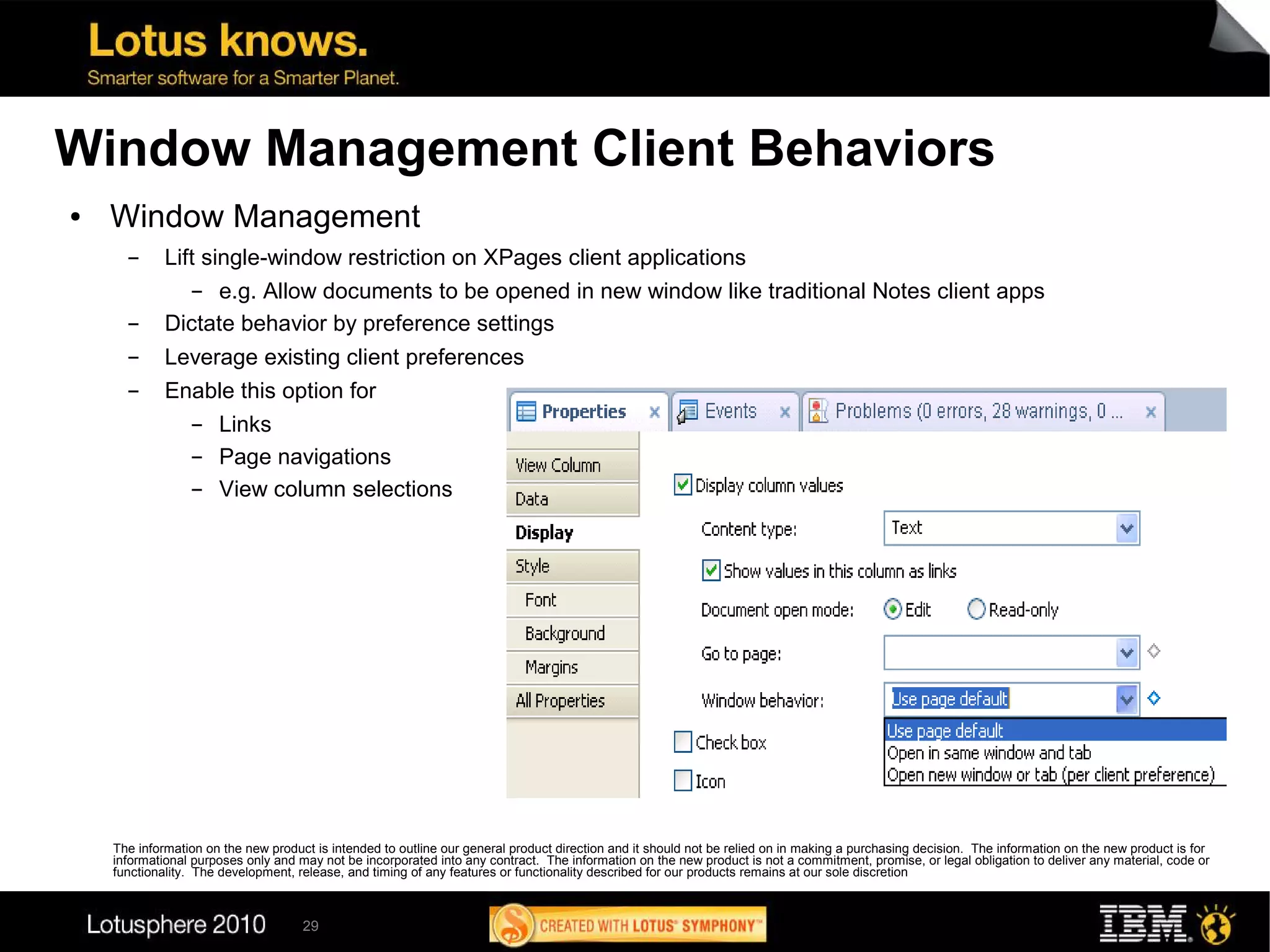Click the IBM smarter planet globe icon
Viewport: 1270px width, 952px height.
coord(1216,924)
